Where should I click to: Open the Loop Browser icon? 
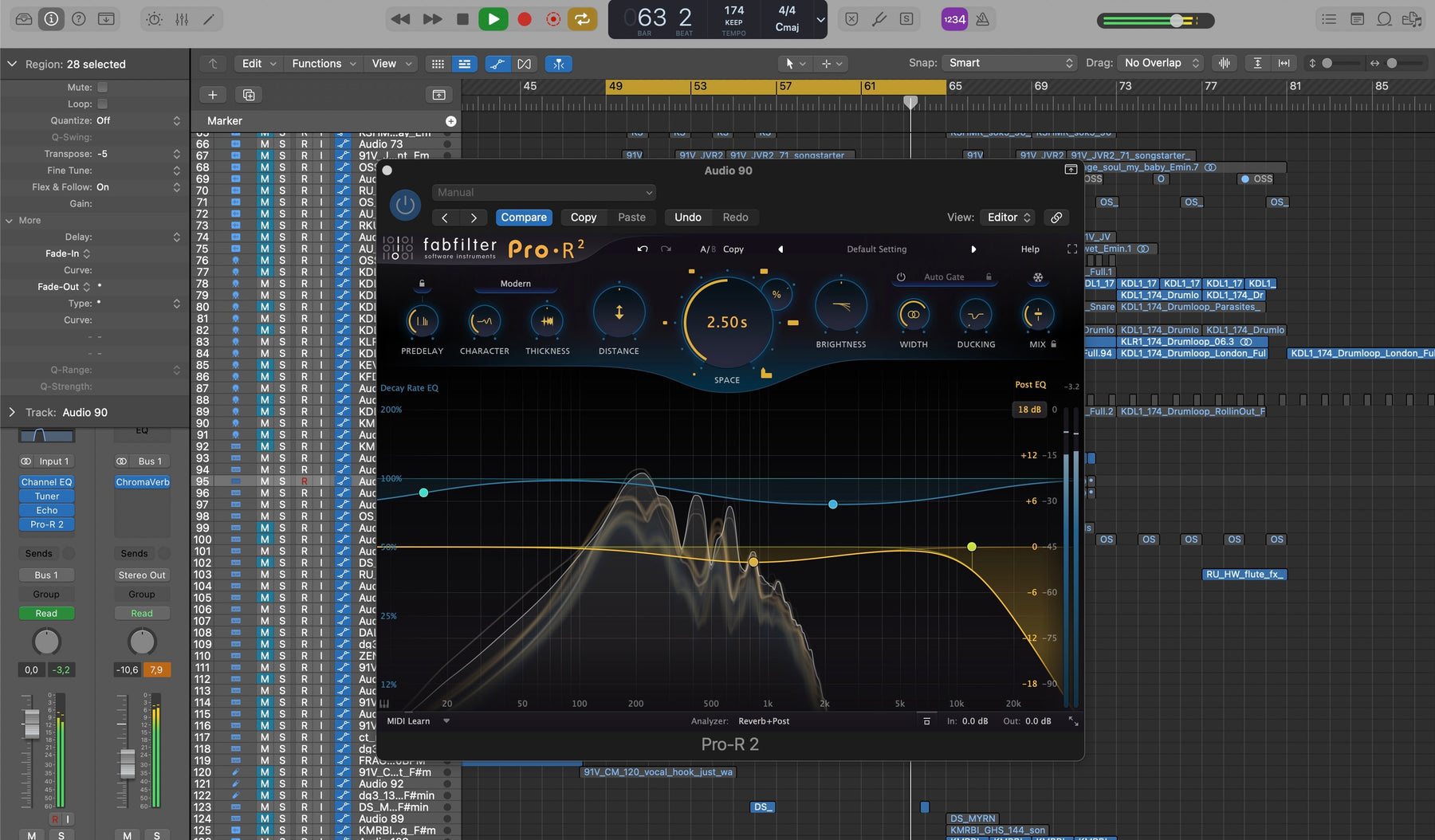point(1385,19)
